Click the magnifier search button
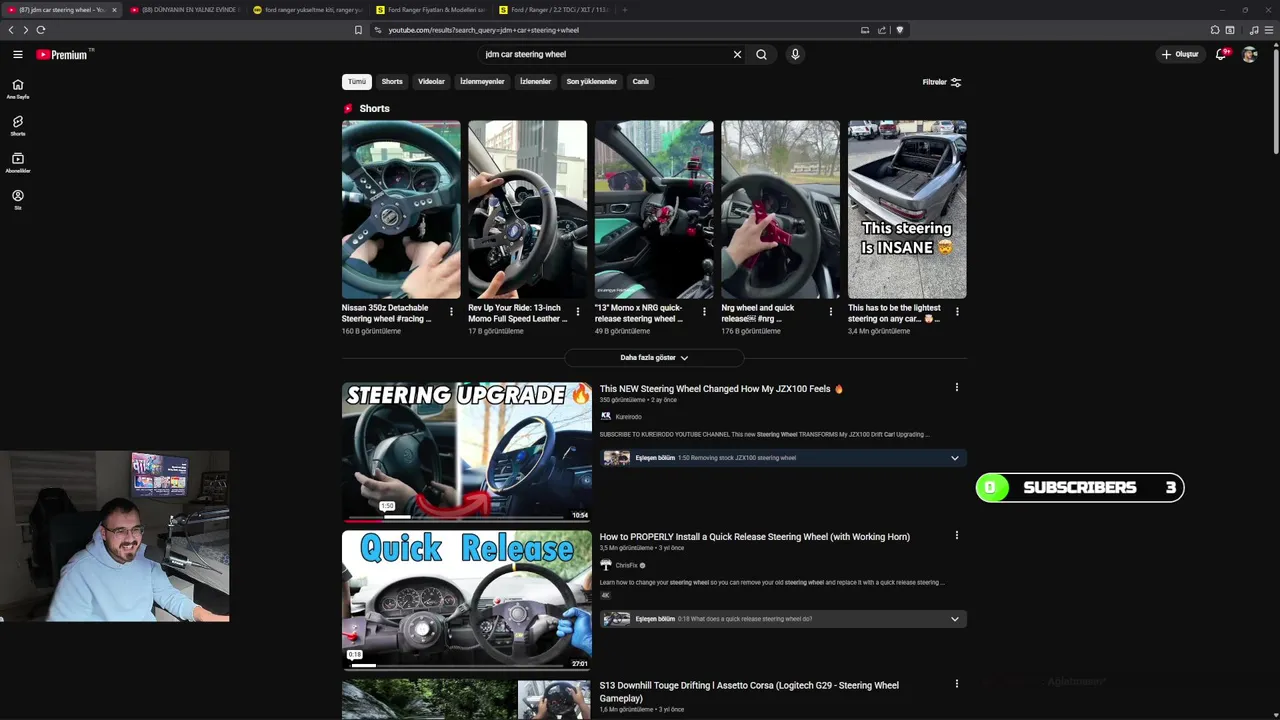 pos(761,55)
